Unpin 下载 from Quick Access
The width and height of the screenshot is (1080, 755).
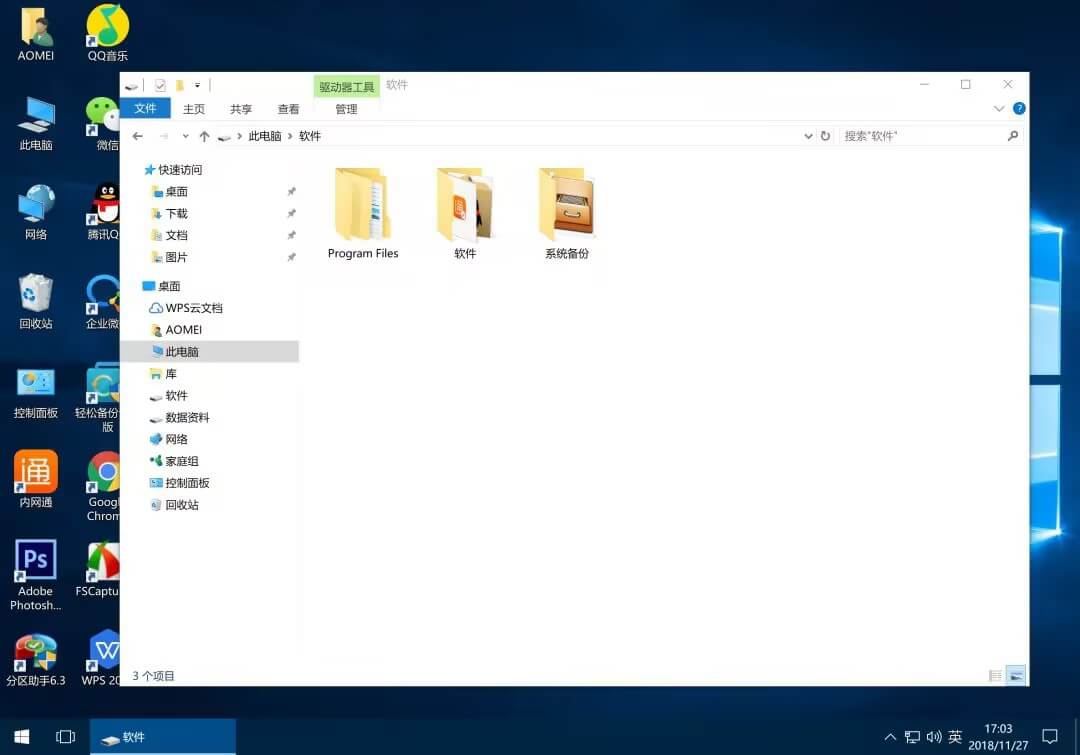tap(291, 213)
